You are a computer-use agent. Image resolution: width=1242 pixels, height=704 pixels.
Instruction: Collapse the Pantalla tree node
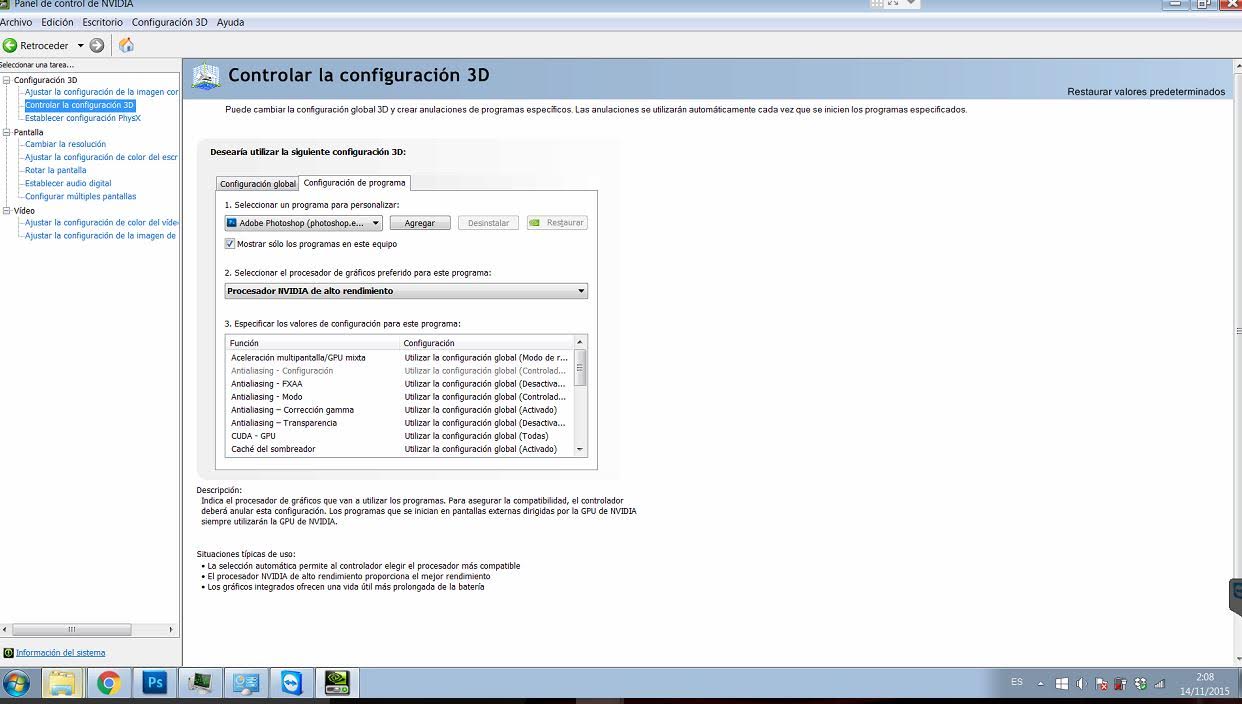point(5,132)
